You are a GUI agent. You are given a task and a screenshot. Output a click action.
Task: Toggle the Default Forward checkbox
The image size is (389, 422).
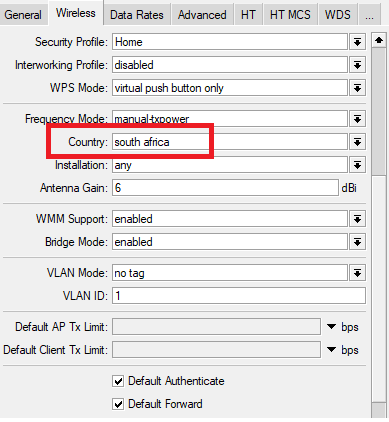[118, 404]
